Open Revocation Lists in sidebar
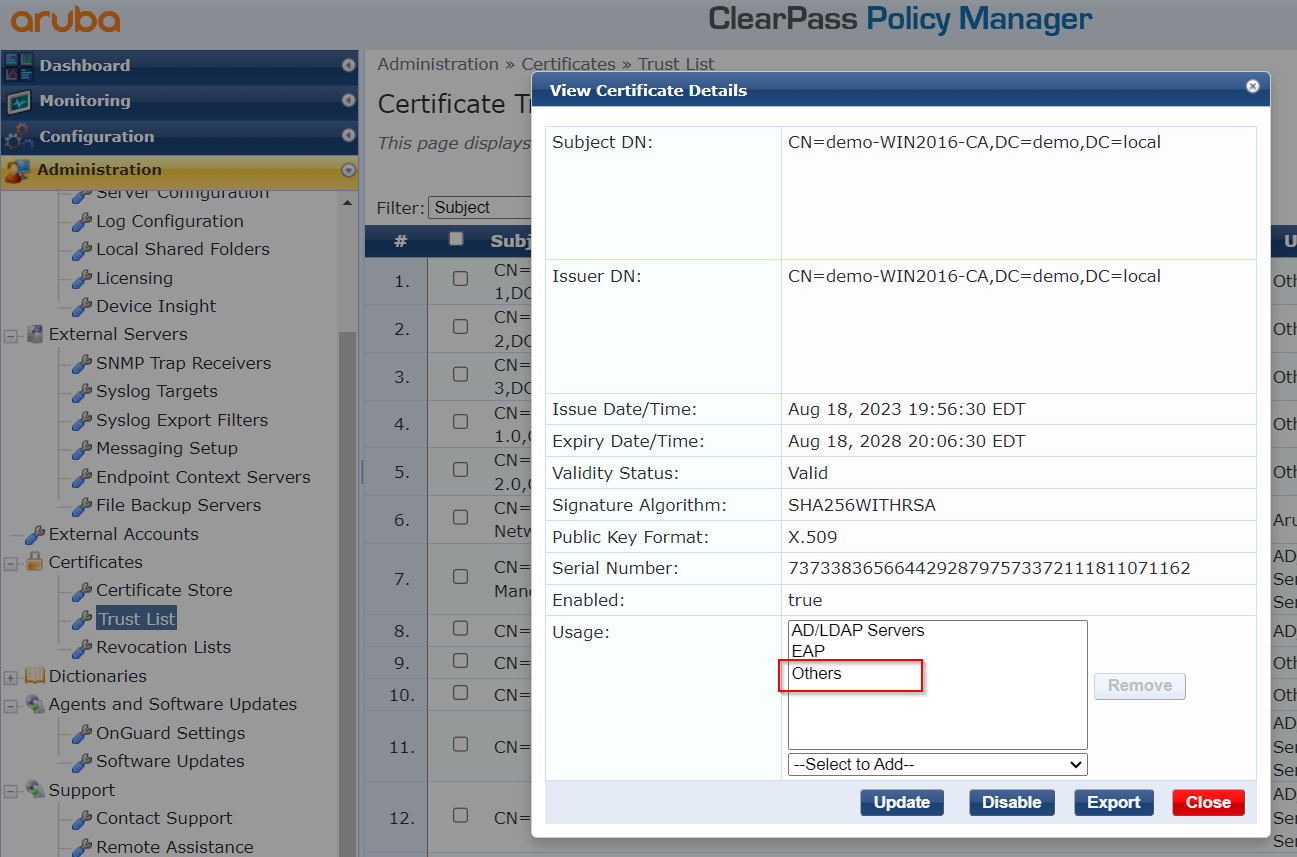Viewport: 1297px width, 857px height. point(163,647)
